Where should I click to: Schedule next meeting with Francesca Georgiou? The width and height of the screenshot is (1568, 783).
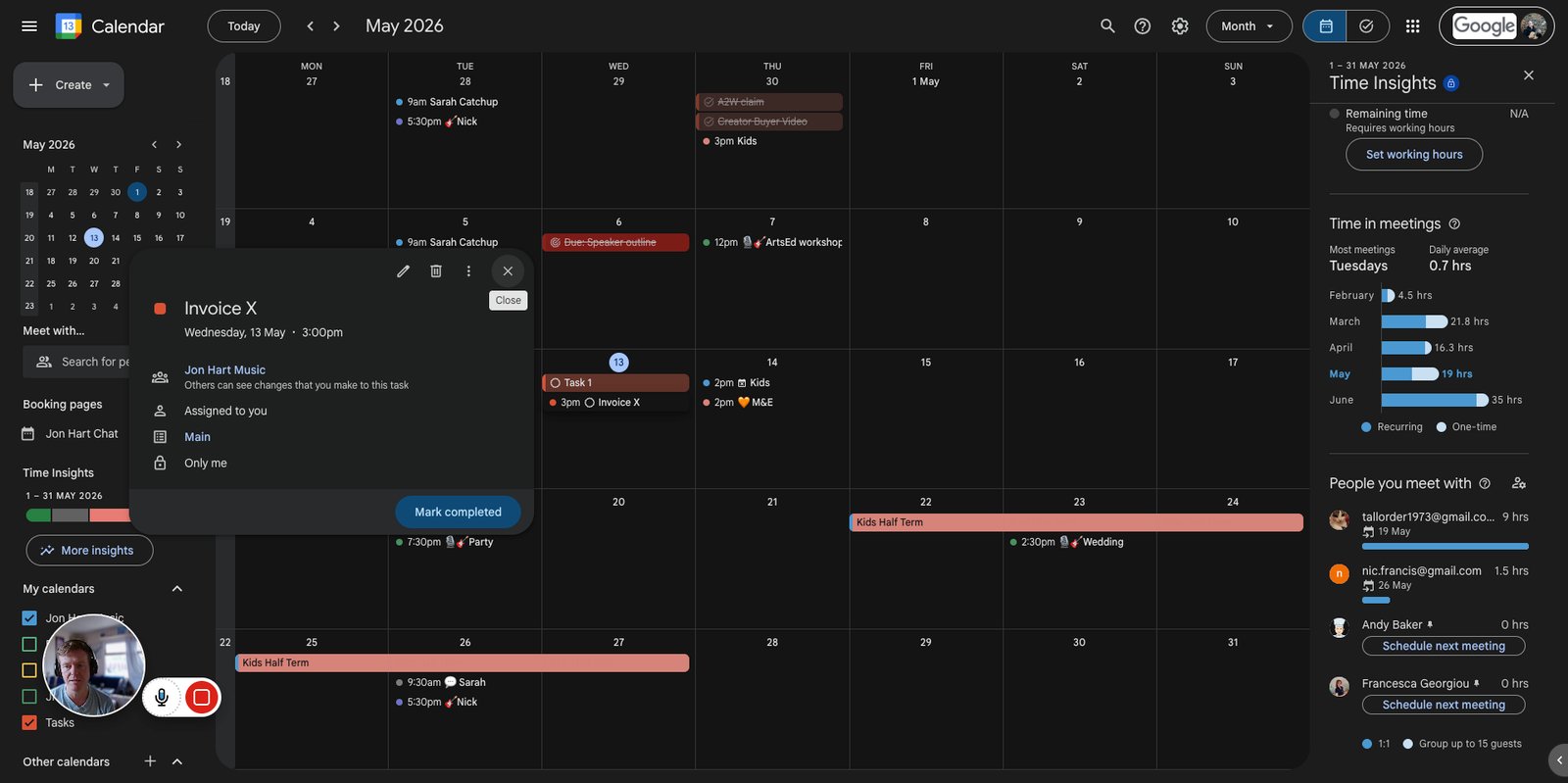[1444, 705]
